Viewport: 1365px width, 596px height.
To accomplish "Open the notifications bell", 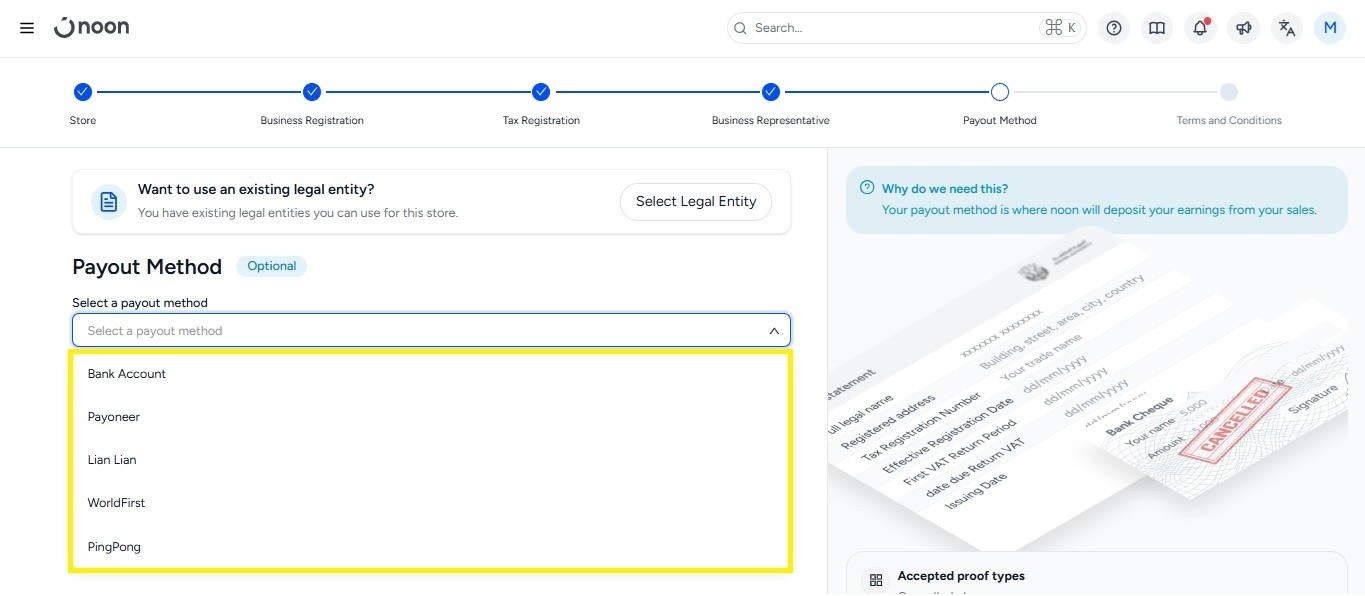I will [x=1200, y=28].
